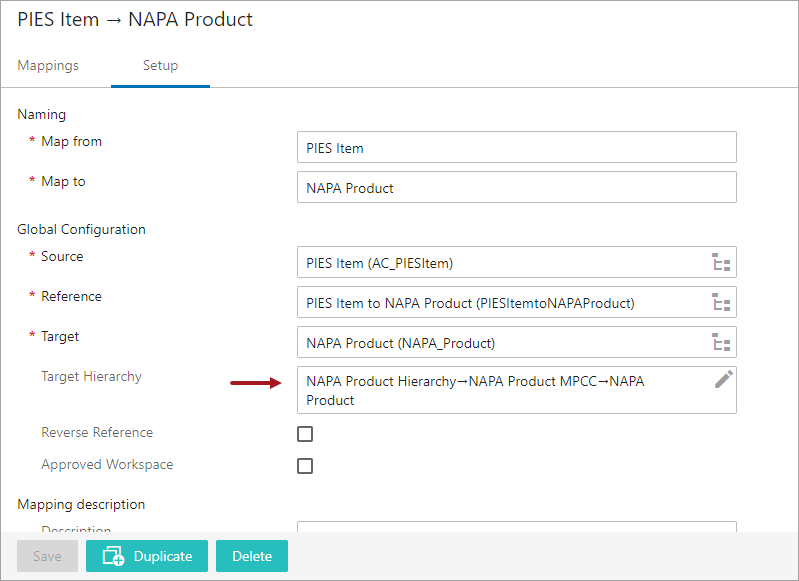Viewport: 799px width, 581px height.
Task: Check the Approved Workspace checkbox
Action: click(x=305, y=466)
